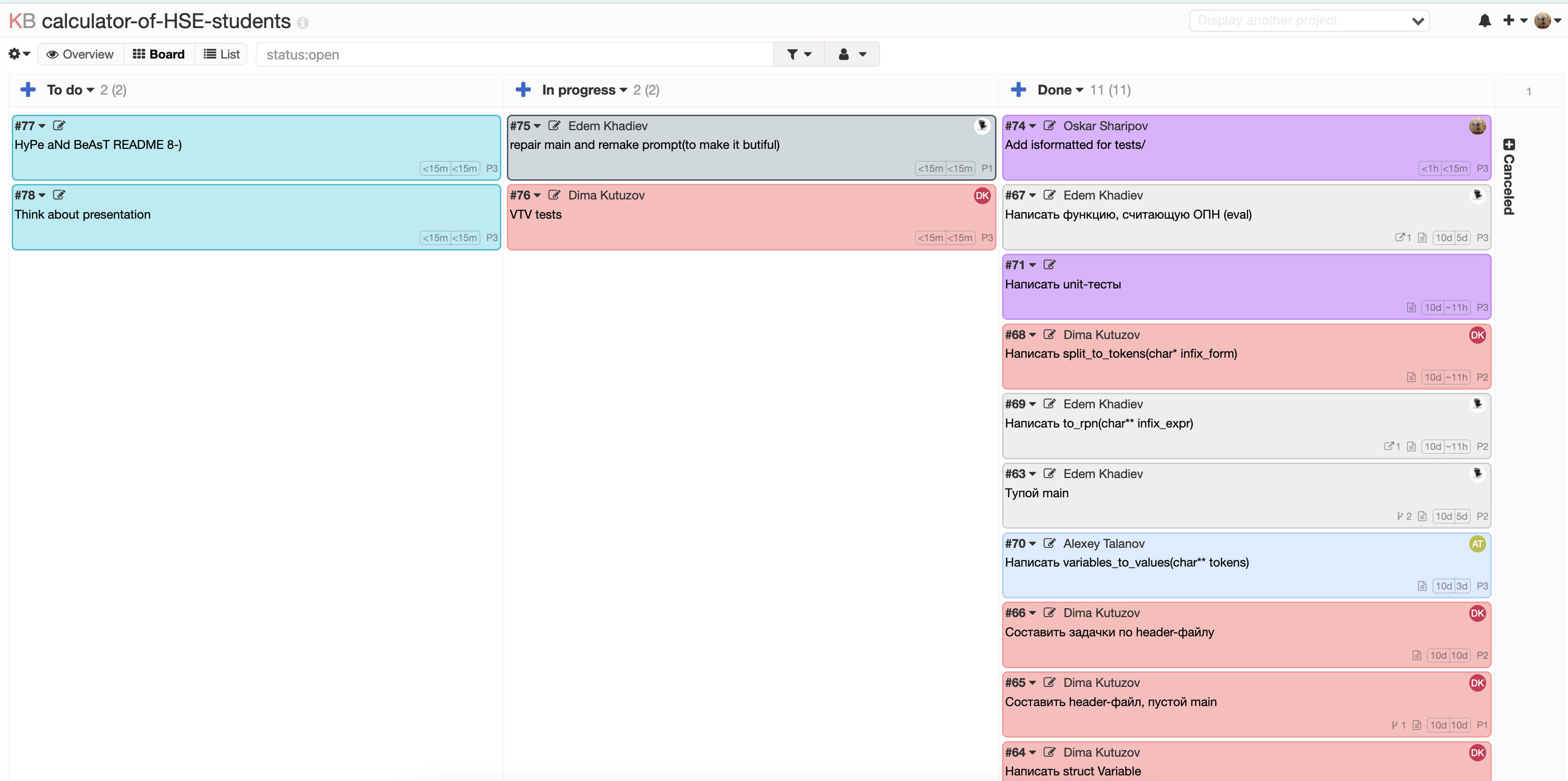This screenshot has width=1568, height=781.
Task: Edit task #78 via pencil icon
Action: [x=59, y=195]
